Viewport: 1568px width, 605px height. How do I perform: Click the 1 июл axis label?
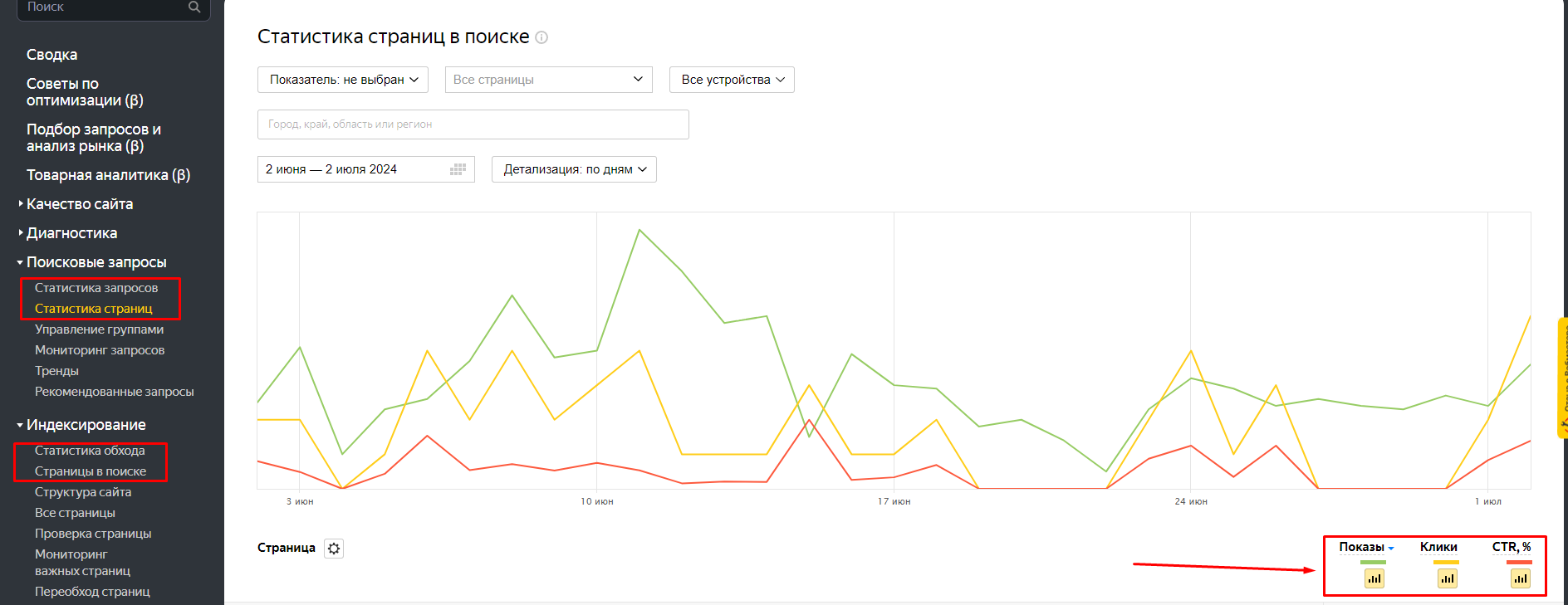click(1488, 501)
